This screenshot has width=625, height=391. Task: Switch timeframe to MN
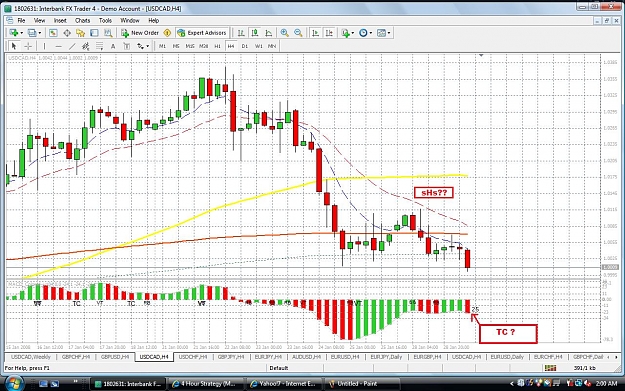point(272,46)
